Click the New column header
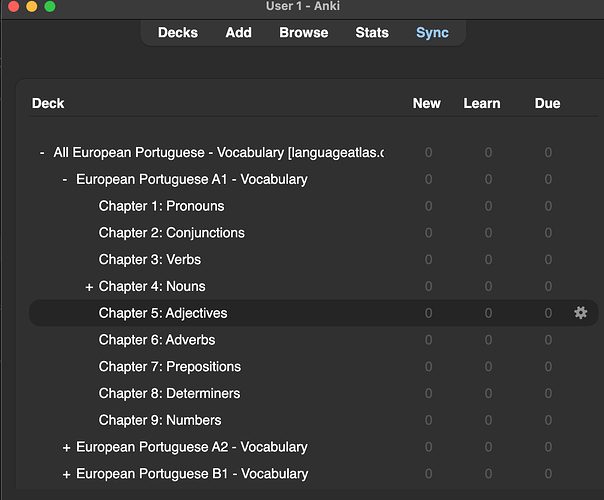This screenshot has height=500, width=604. (x=426, y=103)
